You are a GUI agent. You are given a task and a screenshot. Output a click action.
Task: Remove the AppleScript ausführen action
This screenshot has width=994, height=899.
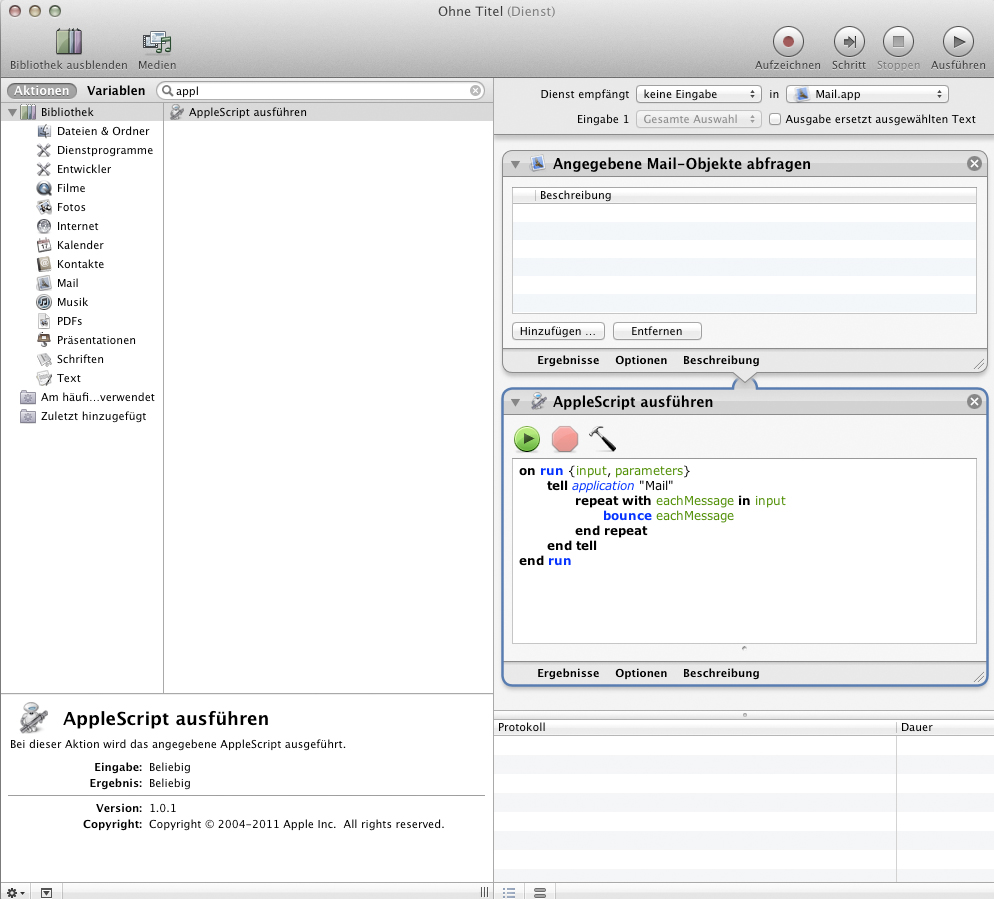(x=974, y=401)
